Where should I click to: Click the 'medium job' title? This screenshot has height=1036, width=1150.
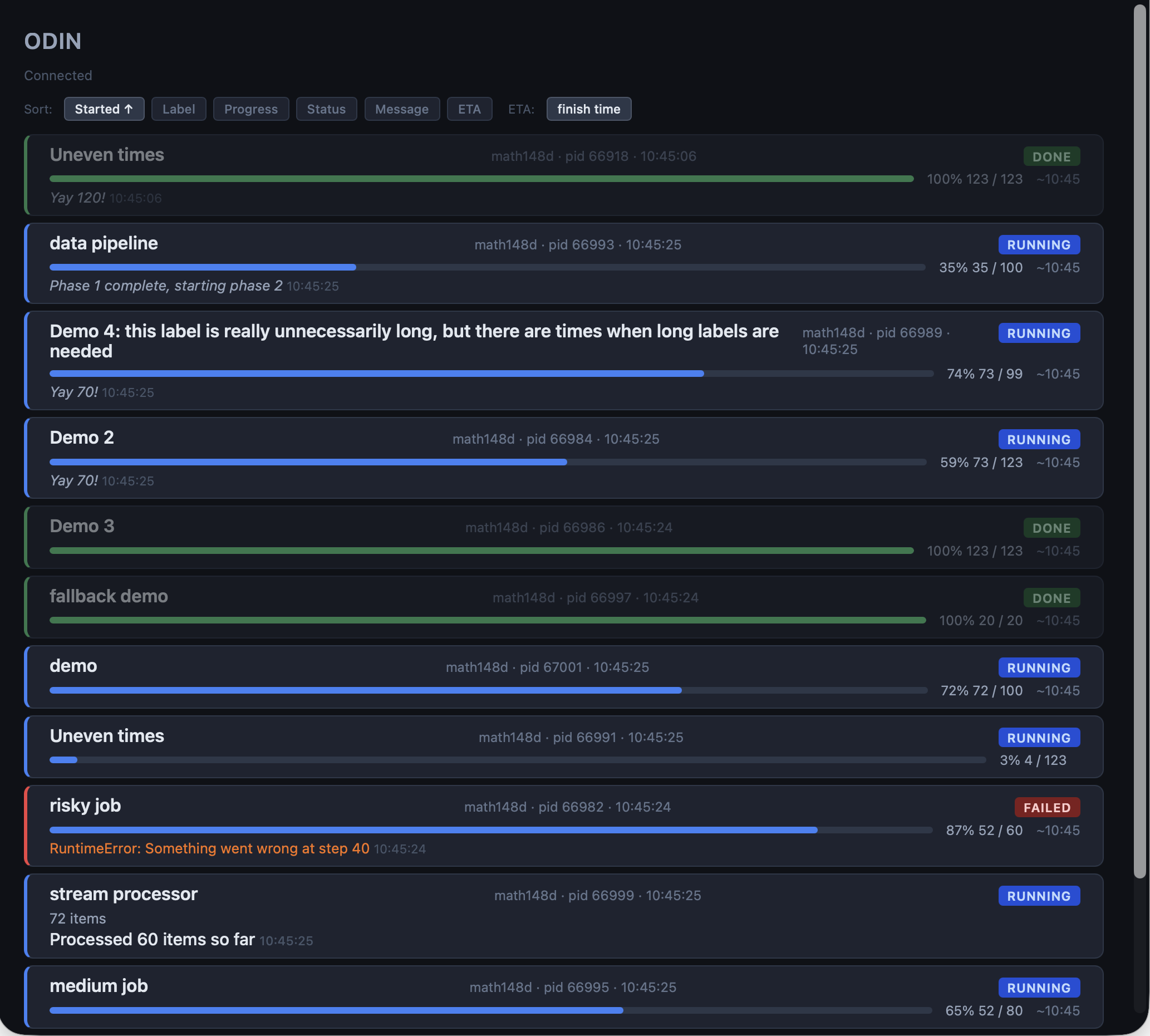[x=99, y=986]
